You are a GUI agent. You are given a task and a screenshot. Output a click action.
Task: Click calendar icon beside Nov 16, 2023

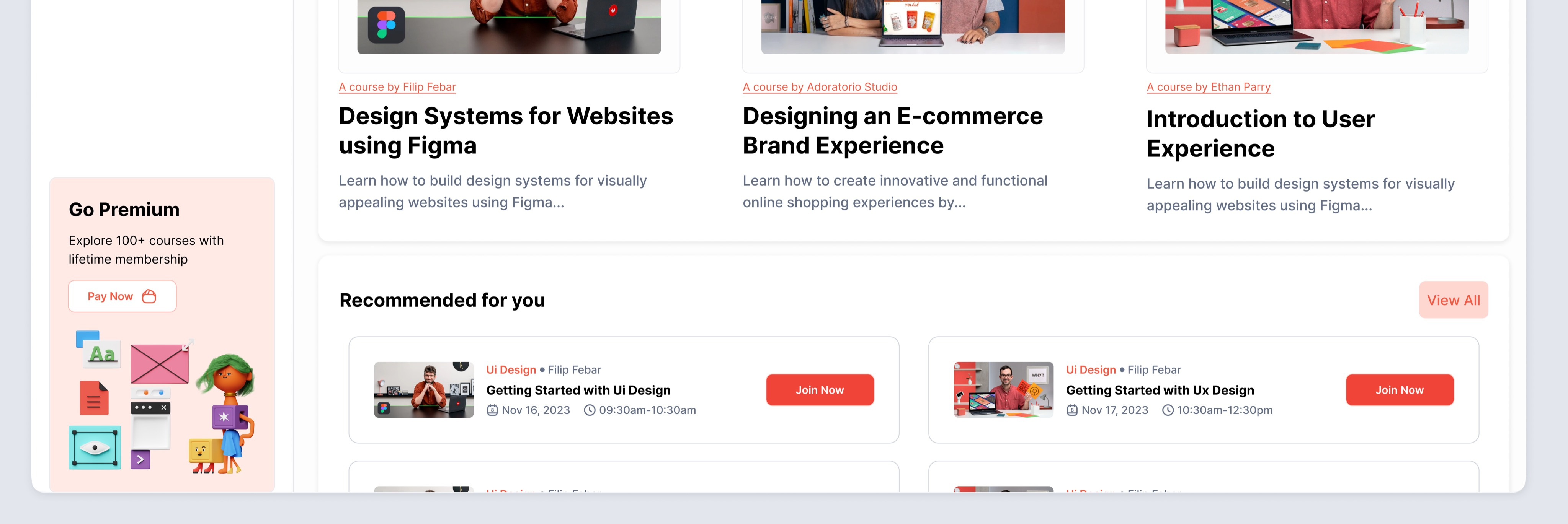click(x=492, y=410)
